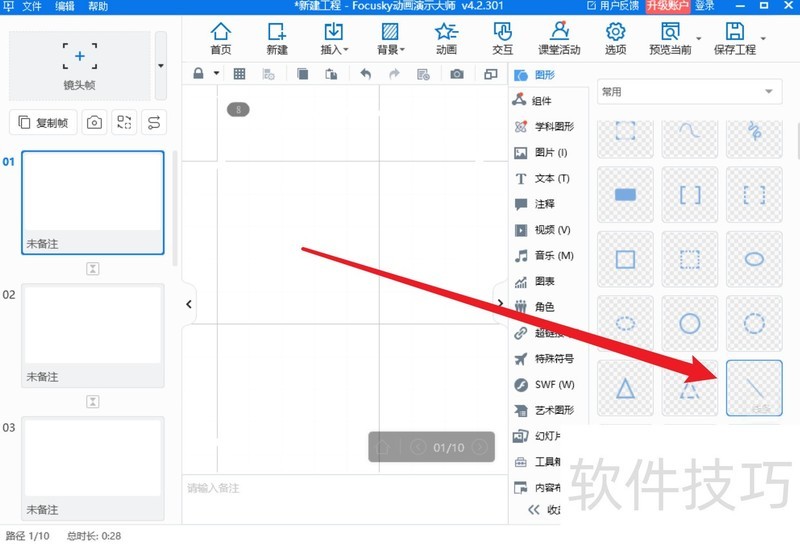
Task: Open the 角色 characters panel
Action: [534, 307]
